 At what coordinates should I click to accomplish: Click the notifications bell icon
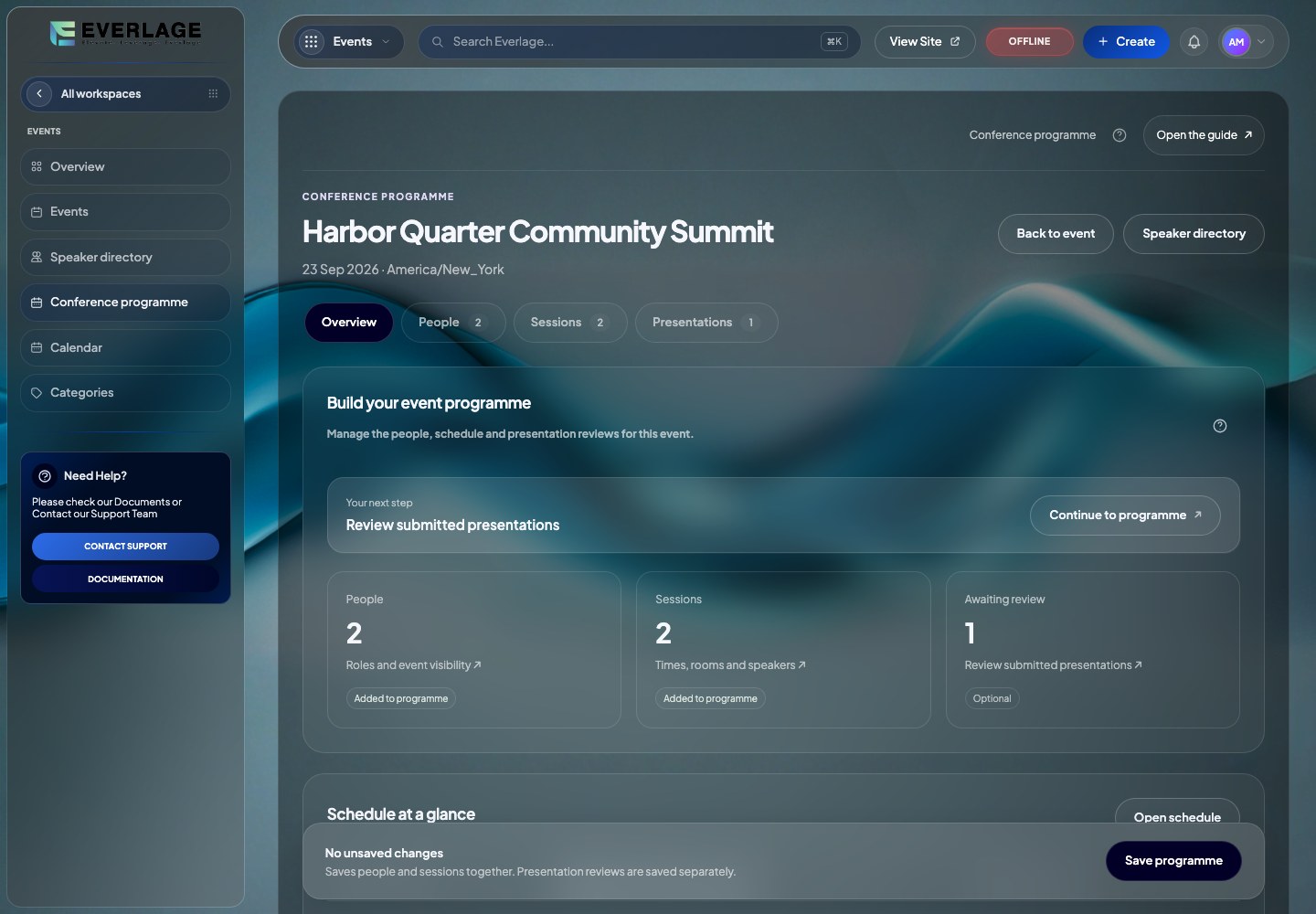click(x=1194, y=42)
